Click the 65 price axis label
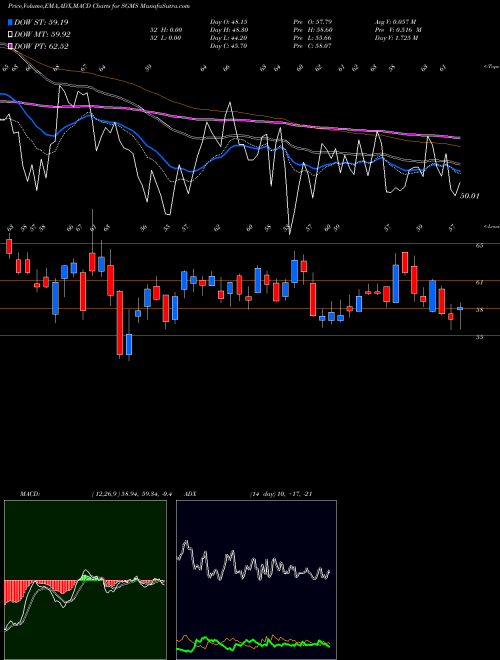Screen dimensions: 500x660 point(479,245)
